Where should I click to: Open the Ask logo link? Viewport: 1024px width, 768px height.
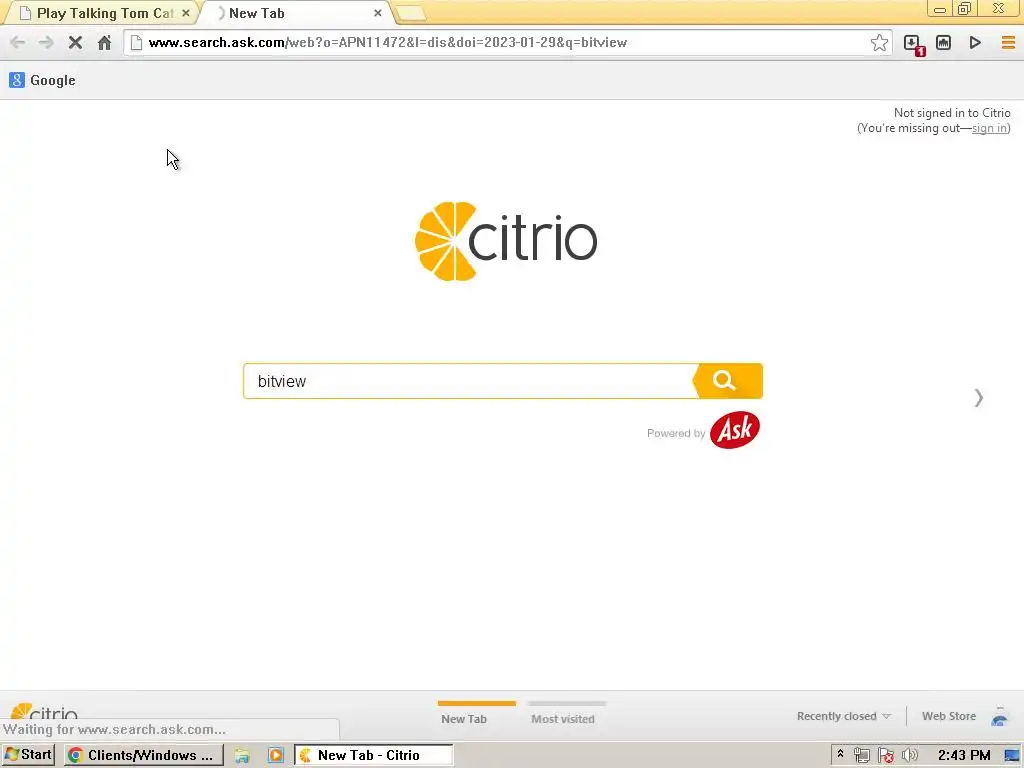coord(735,430)
